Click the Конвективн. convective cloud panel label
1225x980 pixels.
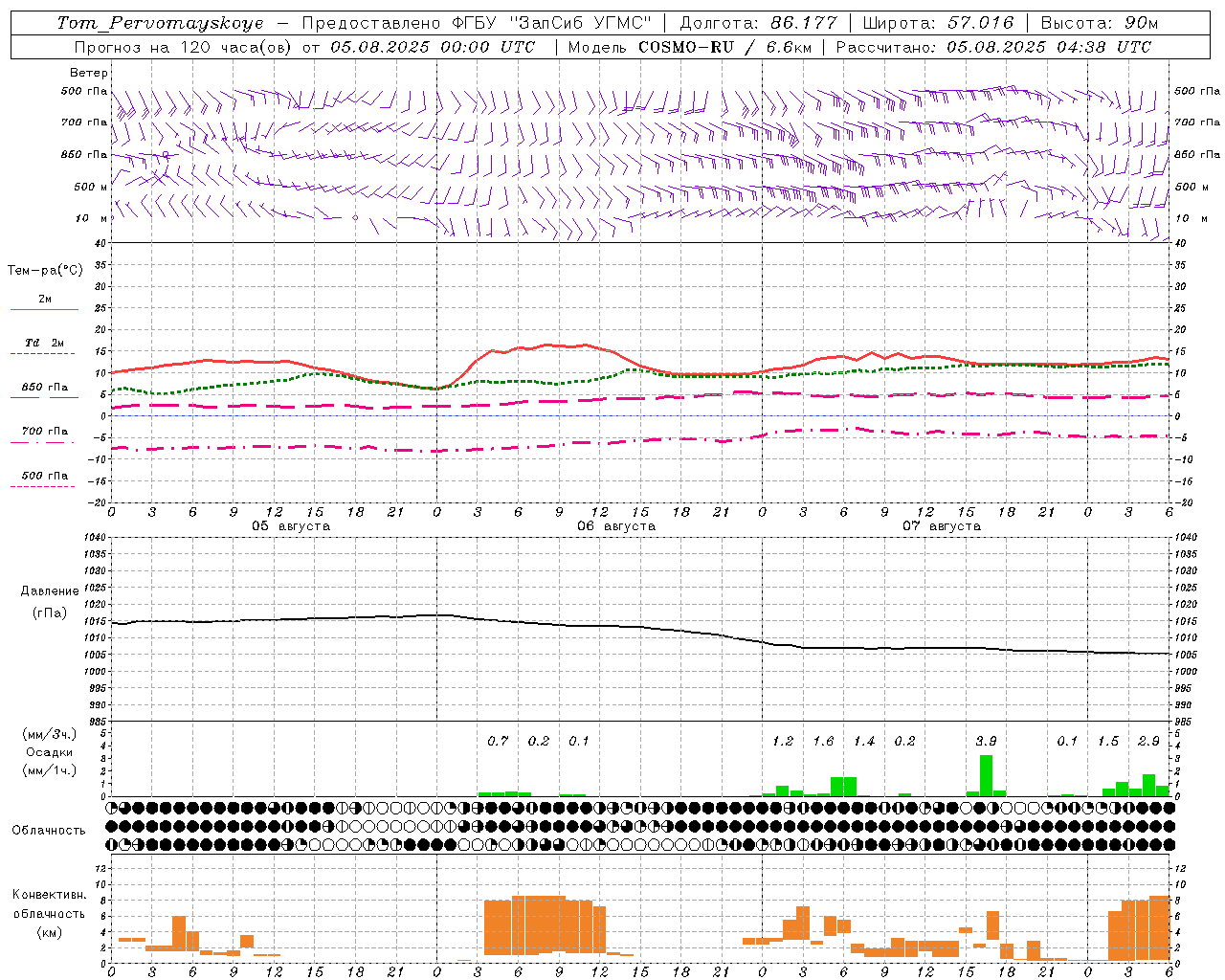coord(49,895)
